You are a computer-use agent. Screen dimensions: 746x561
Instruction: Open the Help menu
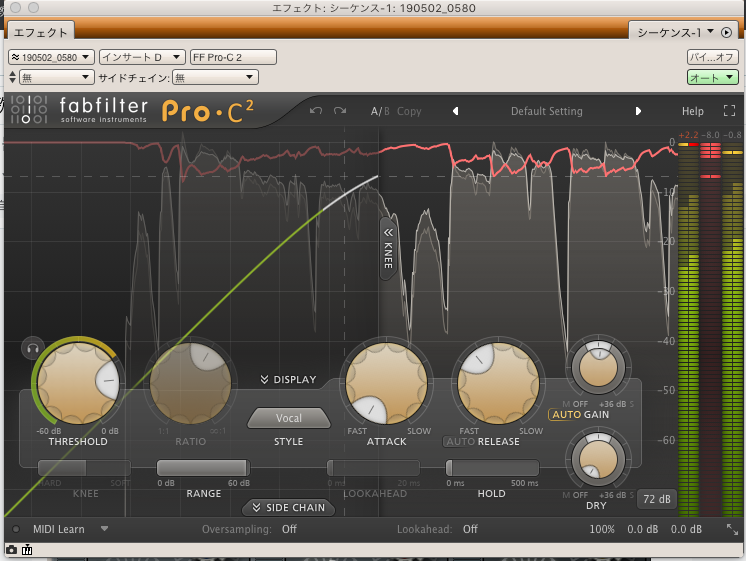point(692,111)
